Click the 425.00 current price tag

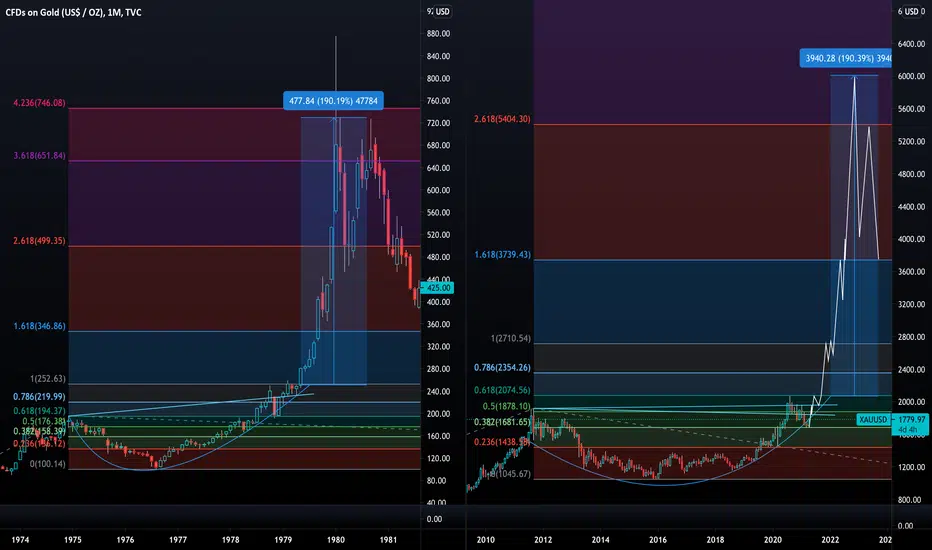(x=437, y=288)
